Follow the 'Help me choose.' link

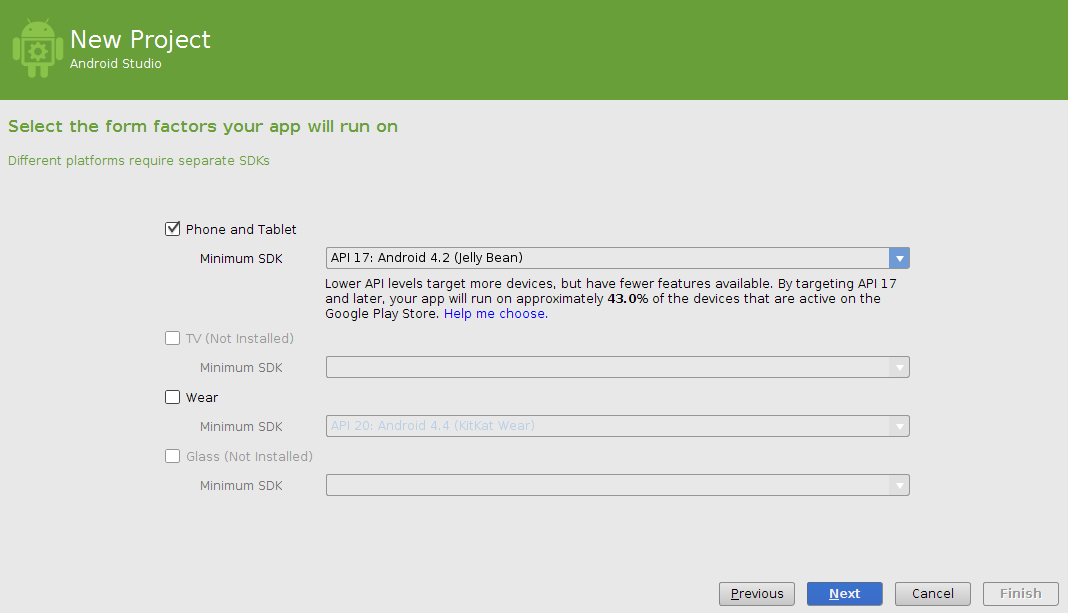(495, 313)
